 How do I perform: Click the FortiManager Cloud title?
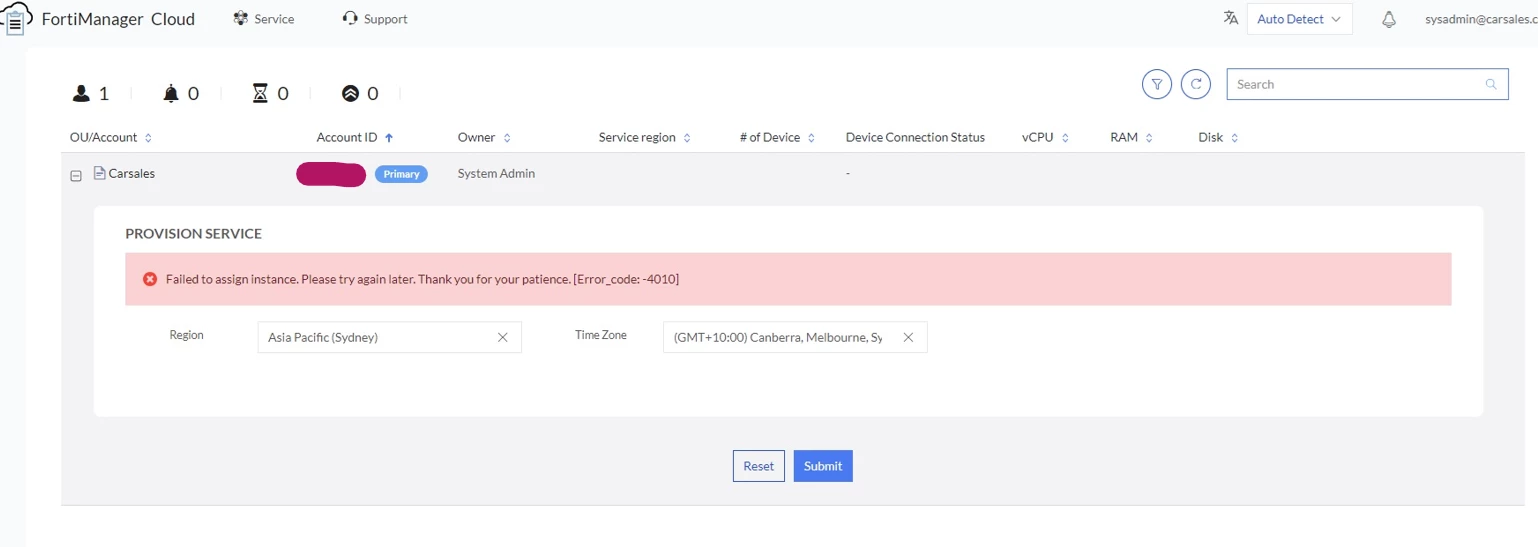click(x=118, y=19)
